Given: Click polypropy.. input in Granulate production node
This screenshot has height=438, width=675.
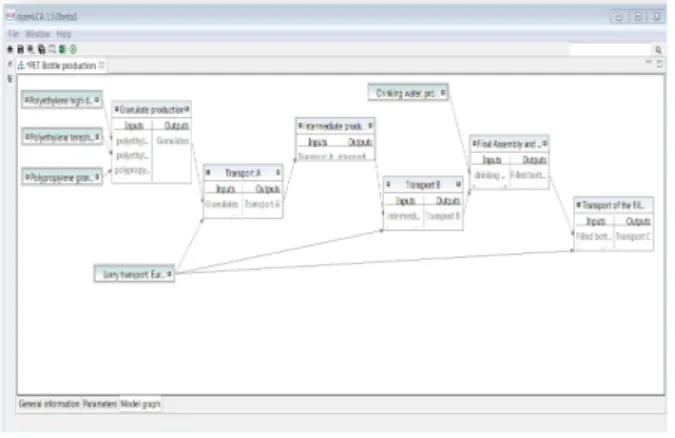Looking at the screenshot, I should (132, 170).
